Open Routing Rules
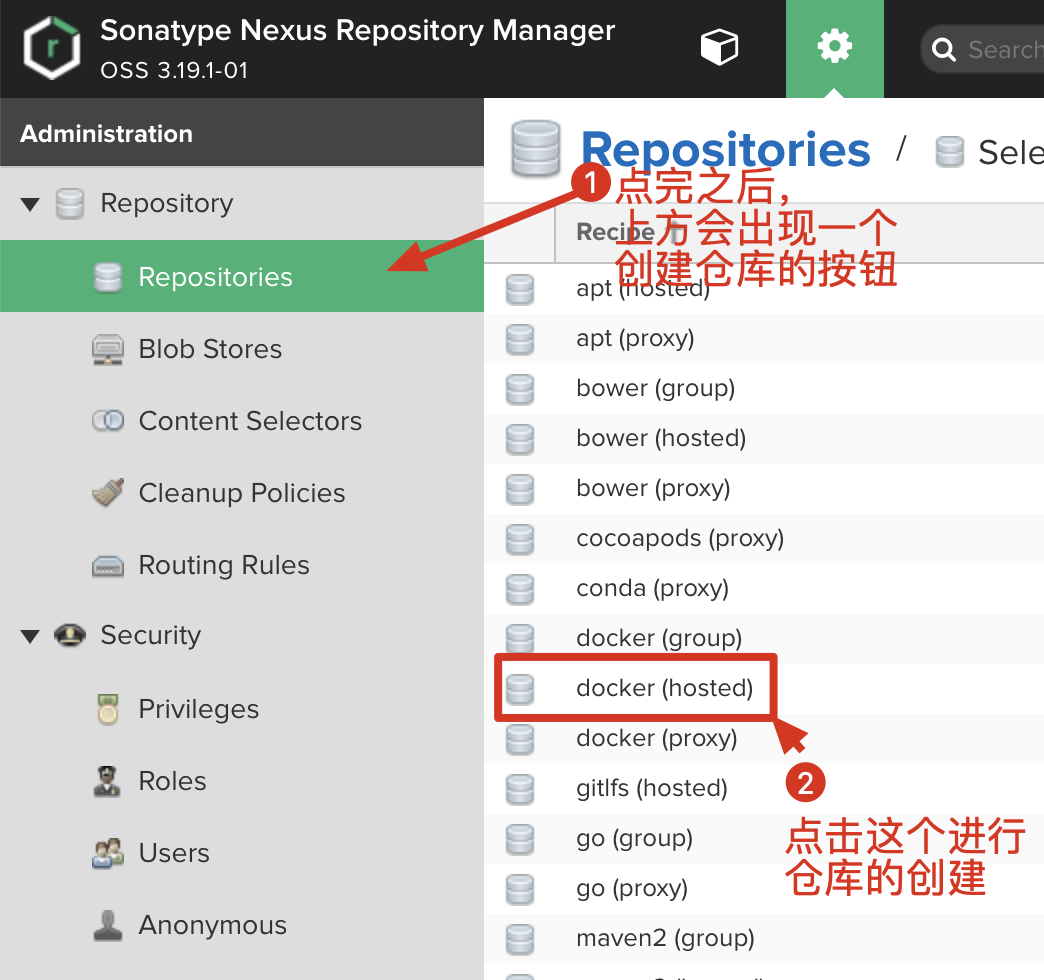1044x980 pixels. pyautogui.click(x=224, y=565)
